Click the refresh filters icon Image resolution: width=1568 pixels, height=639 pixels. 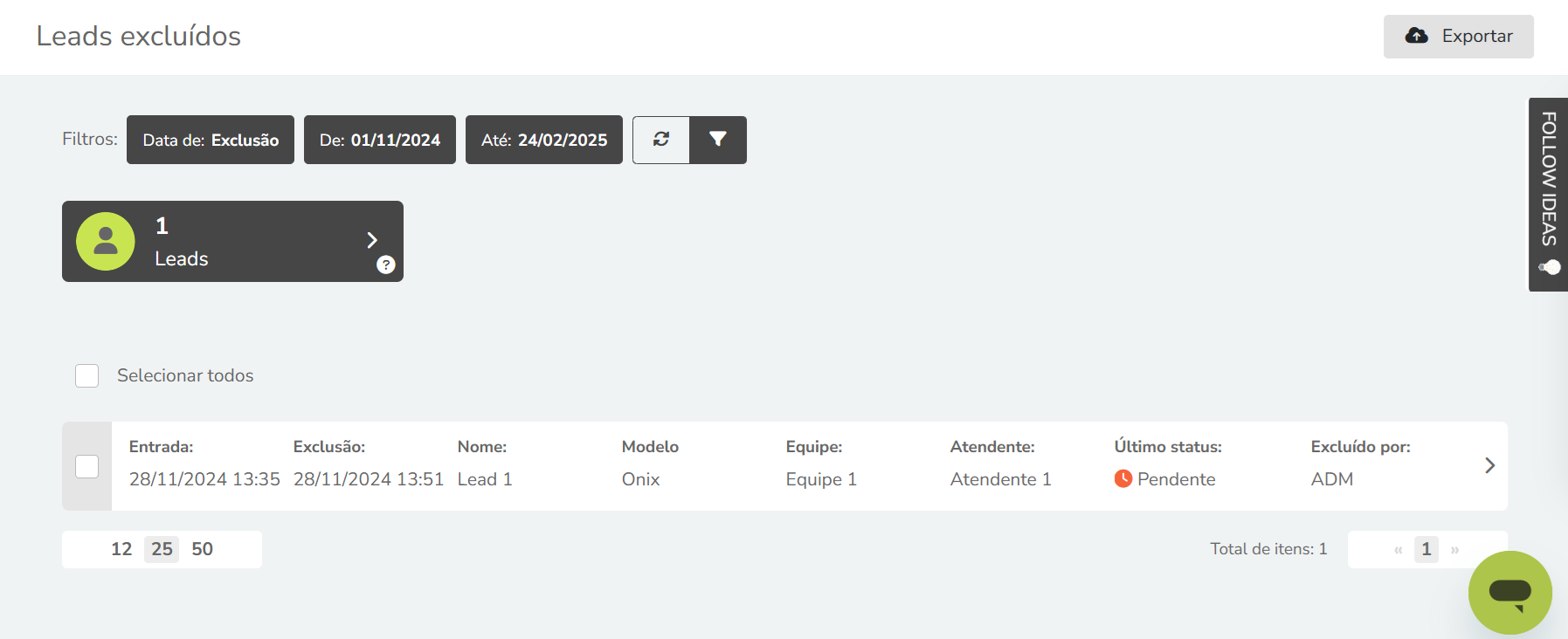pyautogui.click(x=661, y=140)
